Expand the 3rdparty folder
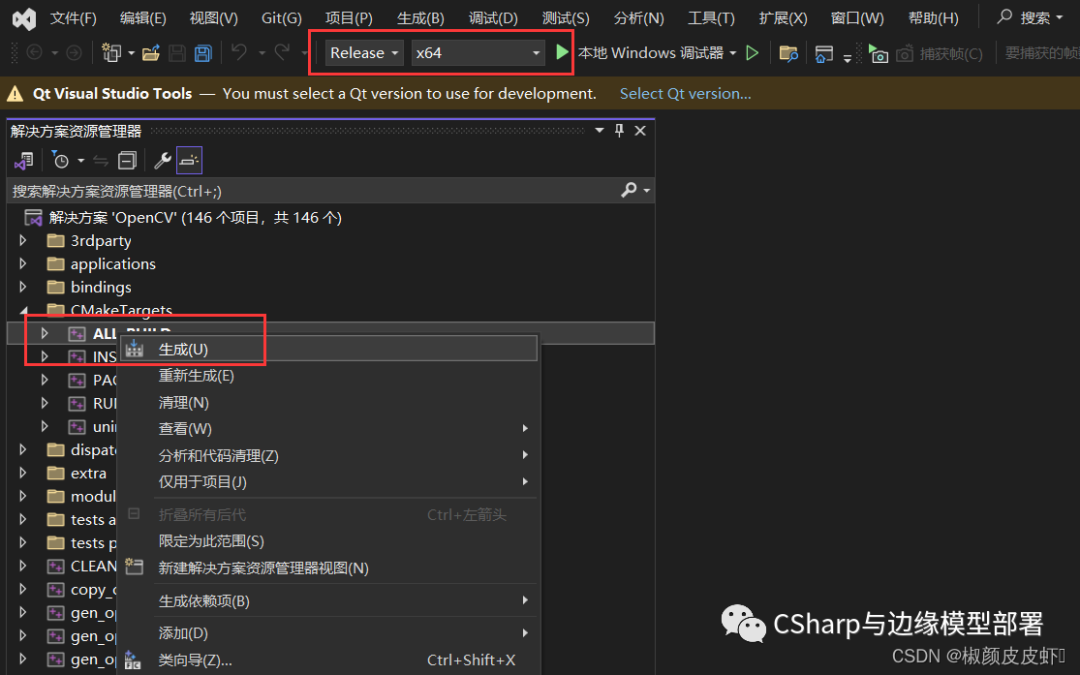This screenshot has height=675, width=1080. (x=23, y=240)
